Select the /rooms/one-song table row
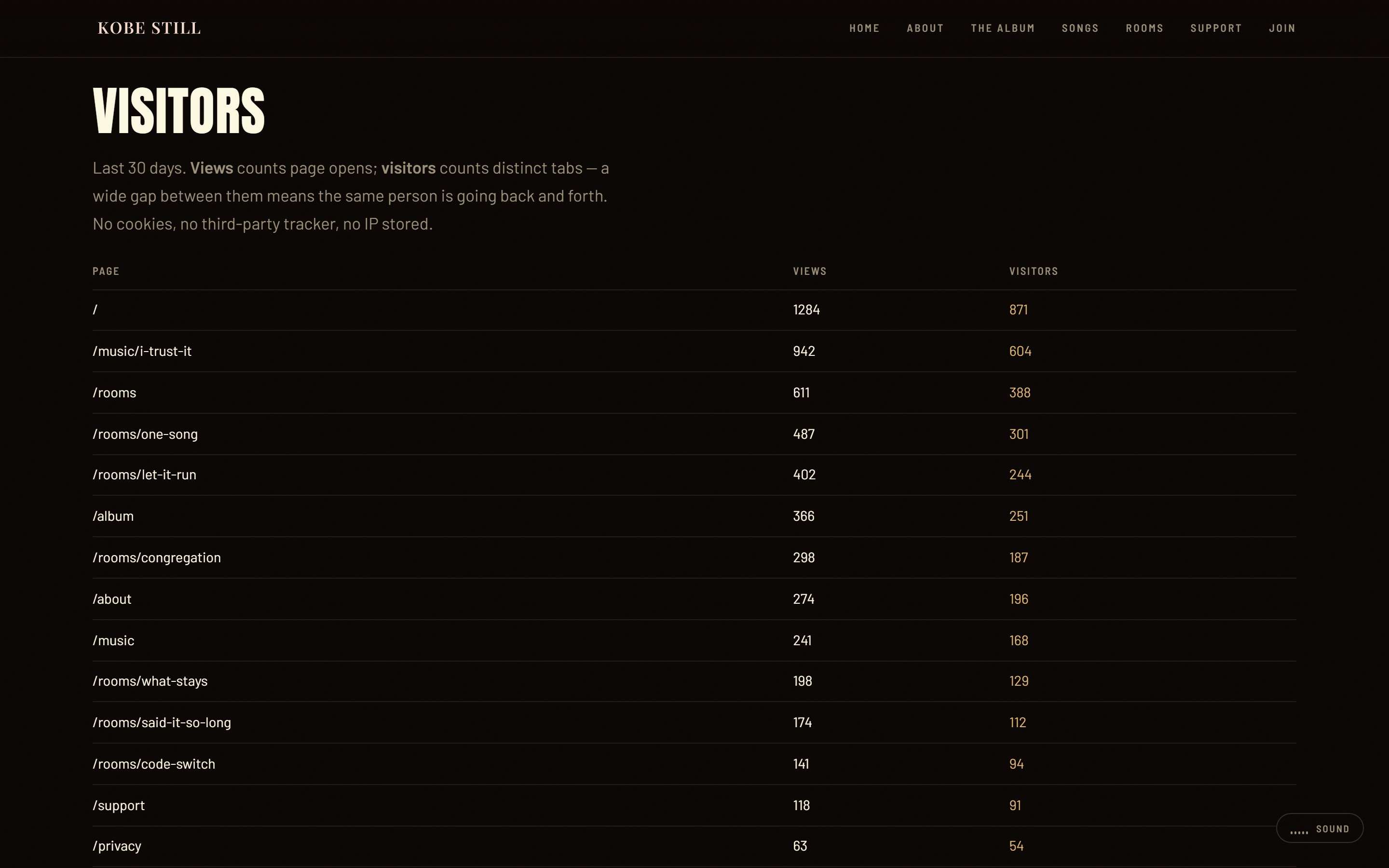 (694, 434)
